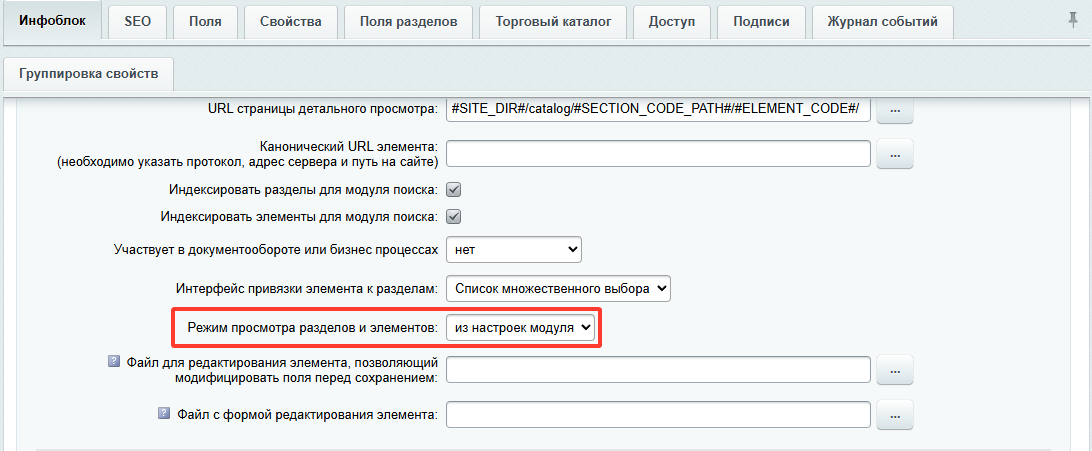Viewport: 1092px width, 451px height.
Task: Switch to the Доступ tab
Action: click(672, 22)
